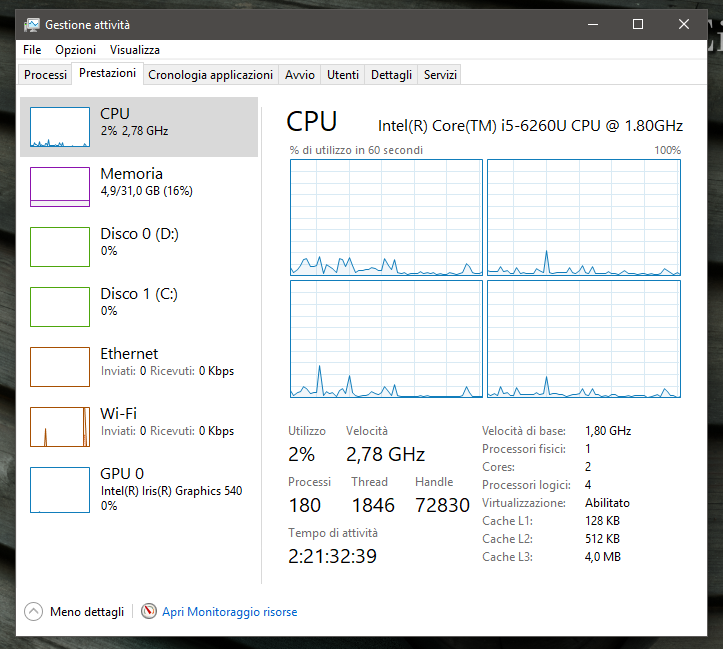Click the 2,78 GHz Velocità value
This screenshot has height=649, width=723.
click(x=385, y=454)
